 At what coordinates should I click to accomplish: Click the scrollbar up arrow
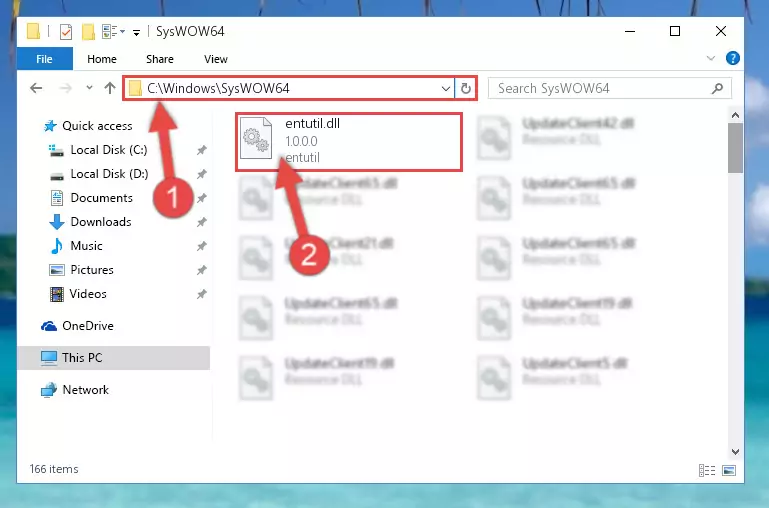coord(735,115)
